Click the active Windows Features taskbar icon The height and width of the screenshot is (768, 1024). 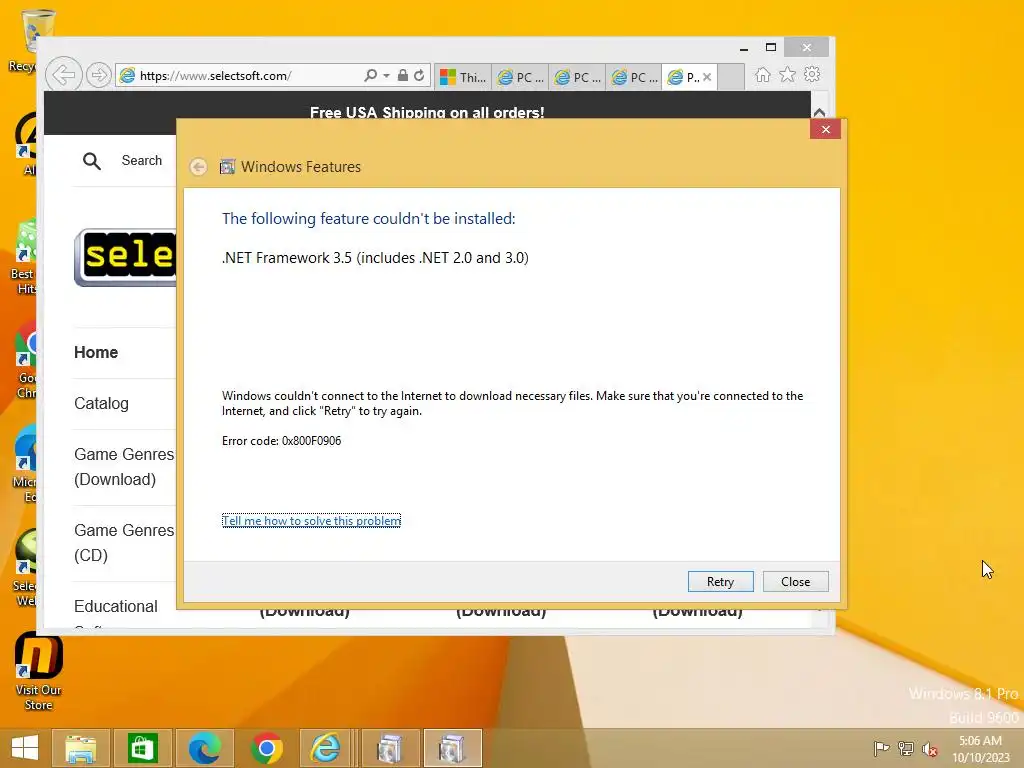click(452, 748)
